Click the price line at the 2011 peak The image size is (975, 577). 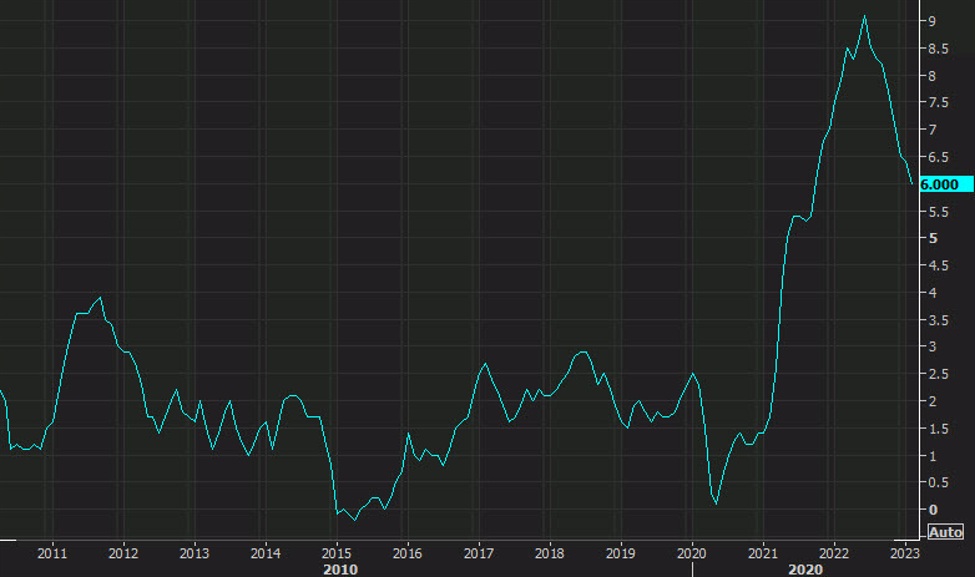[98, 298]
